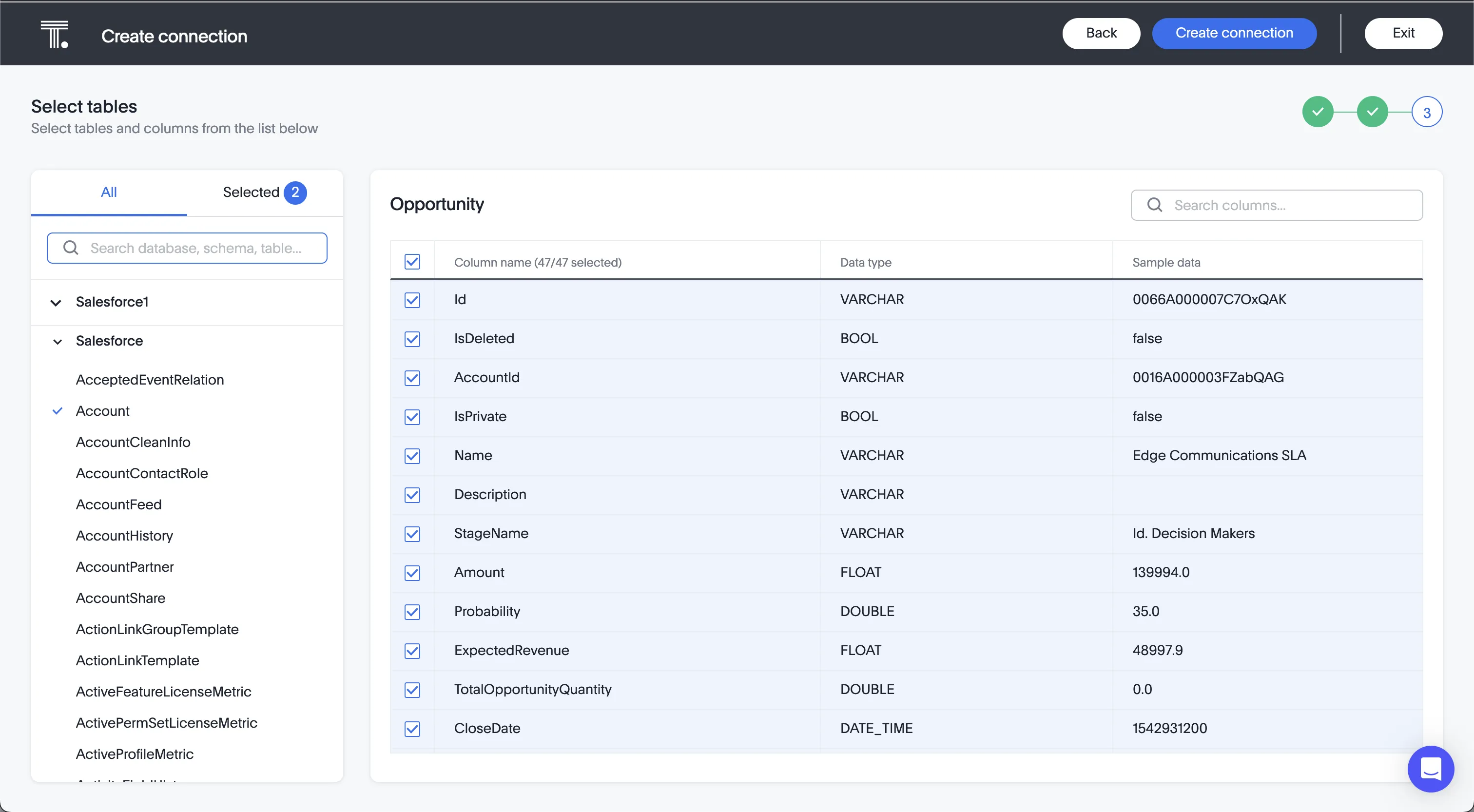Uncheck the select-all columns checkbox

tap(412, 261)
